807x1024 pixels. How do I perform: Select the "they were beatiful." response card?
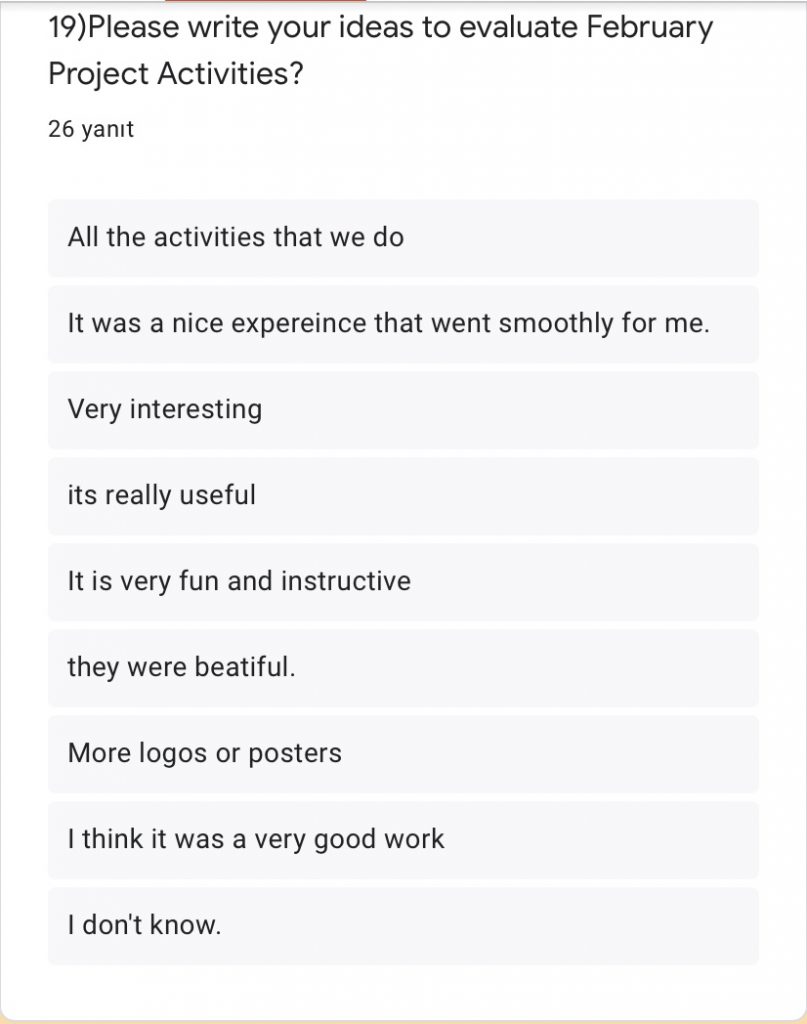coord(181,667)
